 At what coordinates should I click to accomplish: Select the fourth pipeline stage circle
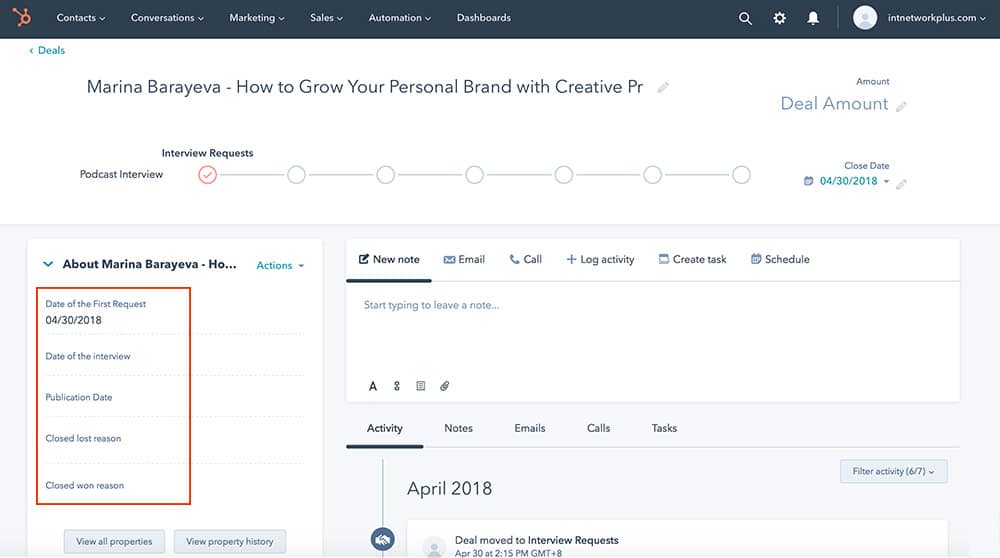coord(474,175)
